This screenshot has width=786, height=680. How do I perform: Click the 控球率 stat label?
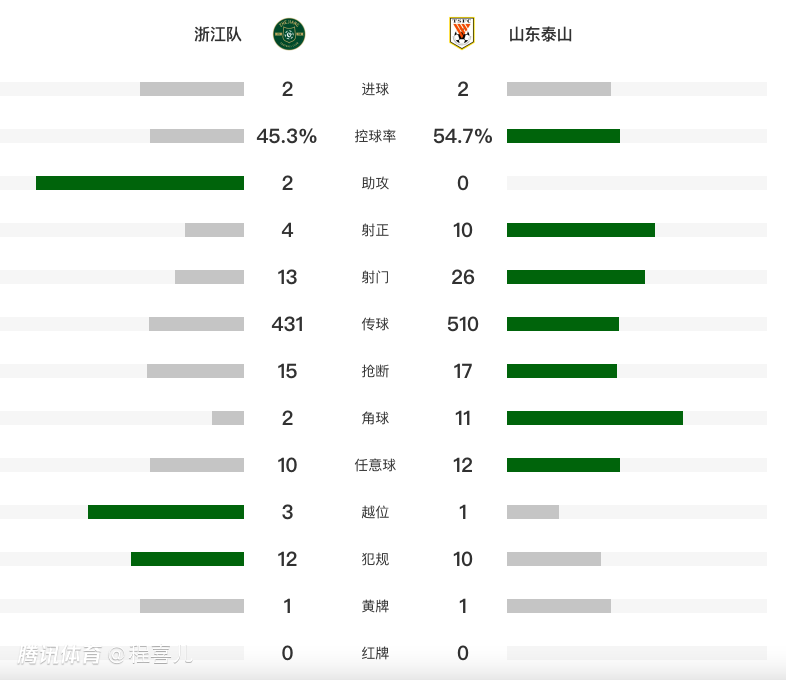(375, 136)
